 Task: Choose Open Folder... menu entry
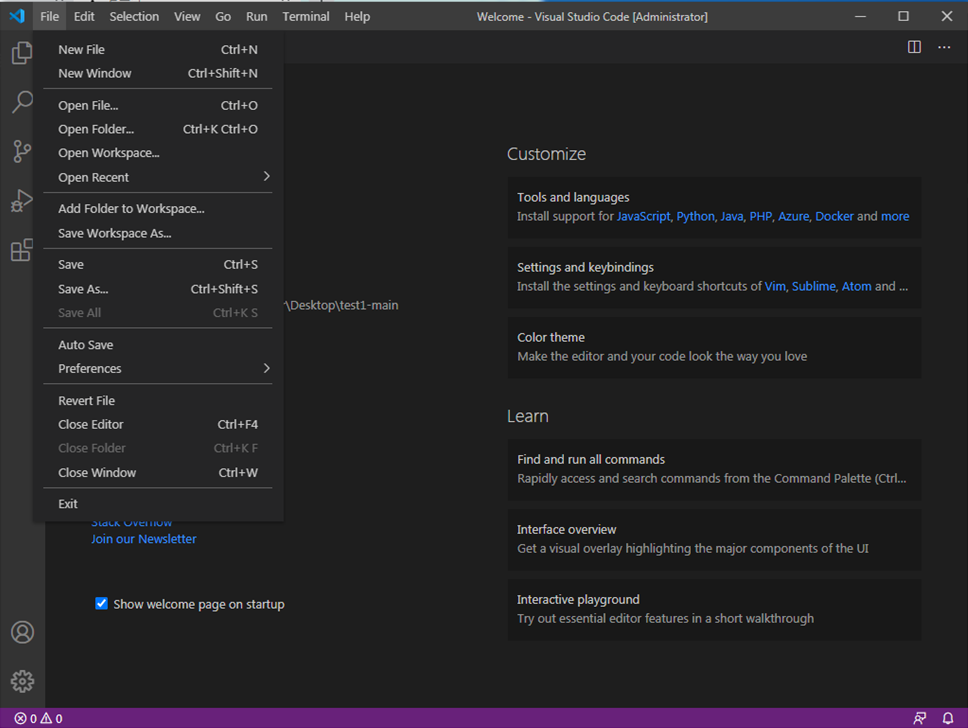(x=158, y=129)
